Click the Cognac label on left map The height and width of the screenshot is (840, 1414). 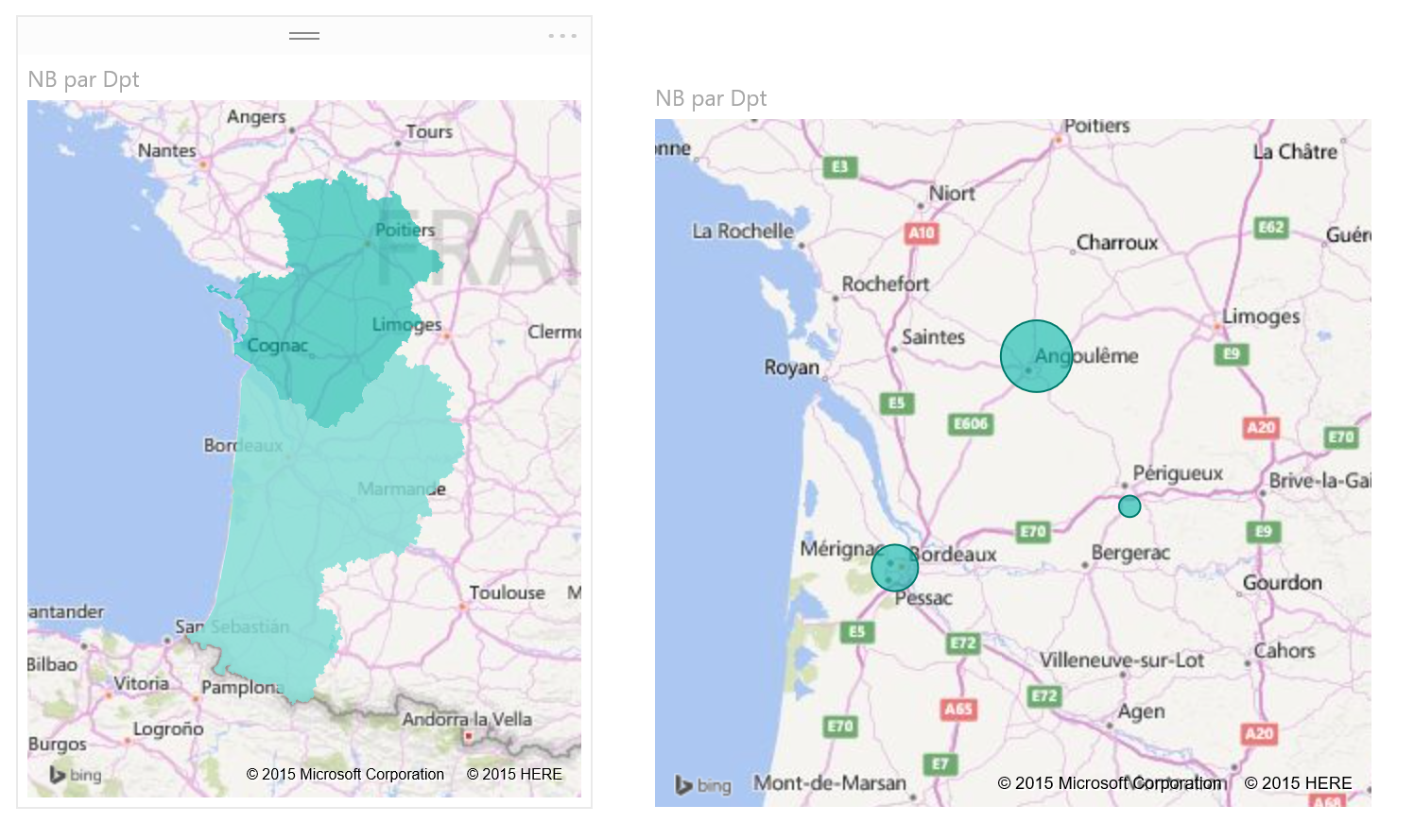277,346
